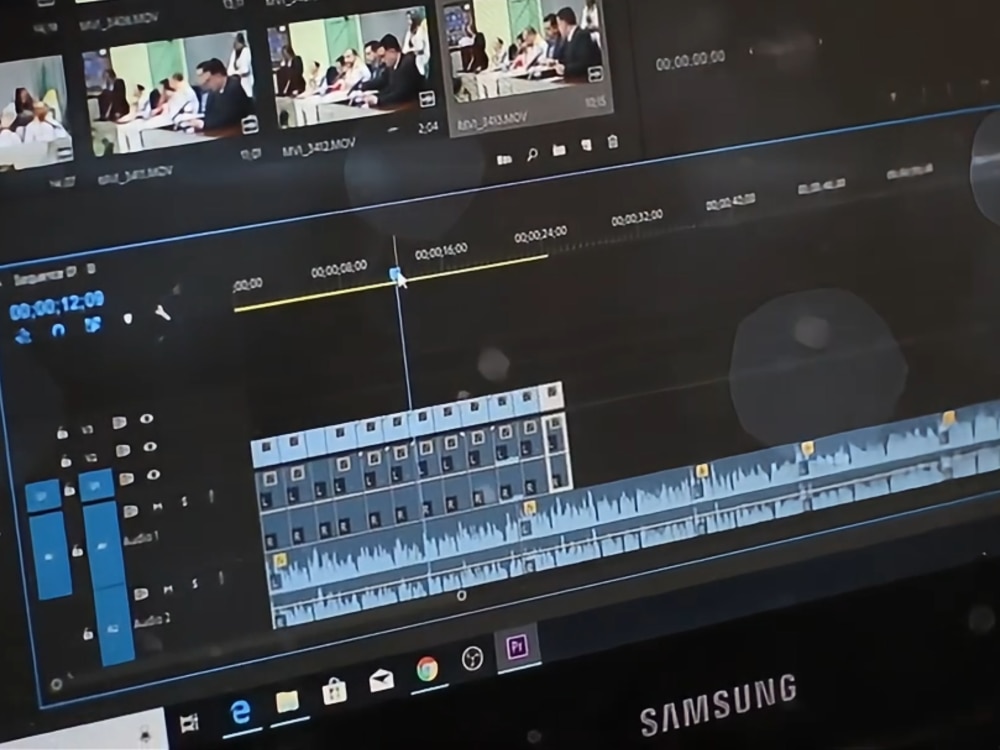Toggle eye visibility of top video track
Image resolution: width=1000 pixels, height=750 pixels.
pos(147,418)
